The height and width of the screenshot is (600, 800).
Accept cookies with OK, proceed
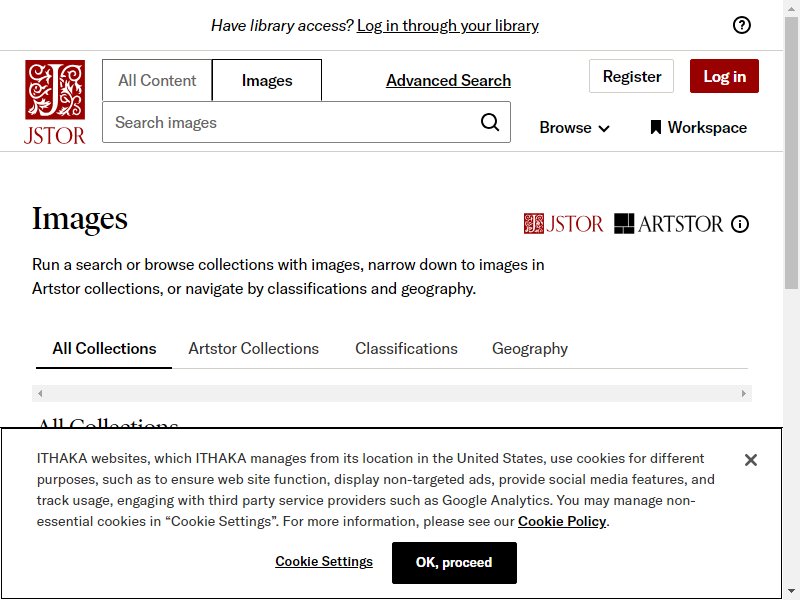pos(454,563)
